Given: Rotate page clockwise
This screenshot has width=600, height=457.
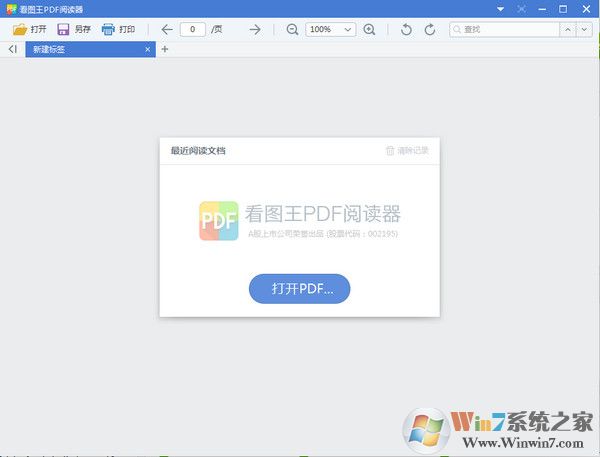Looking at the screenshot, I should 430,30.
